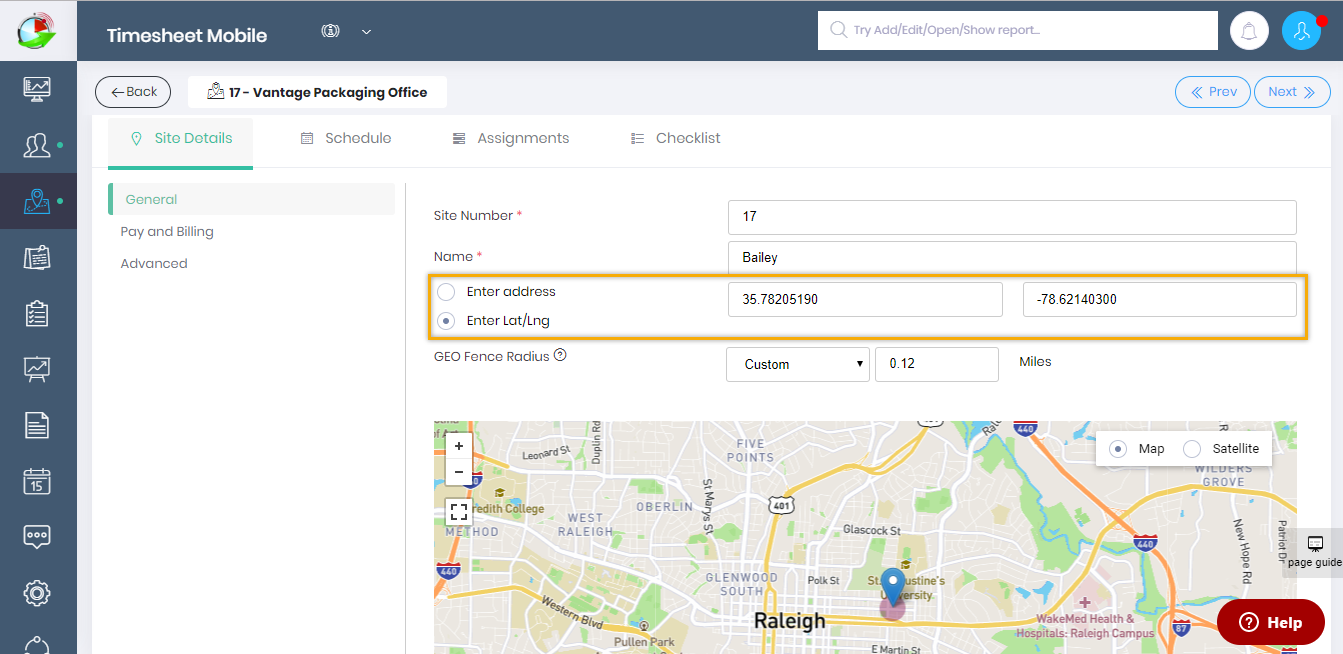Open the employees people icon in sidebar
Screen dimensions: 1343x654
coord(37,145)
